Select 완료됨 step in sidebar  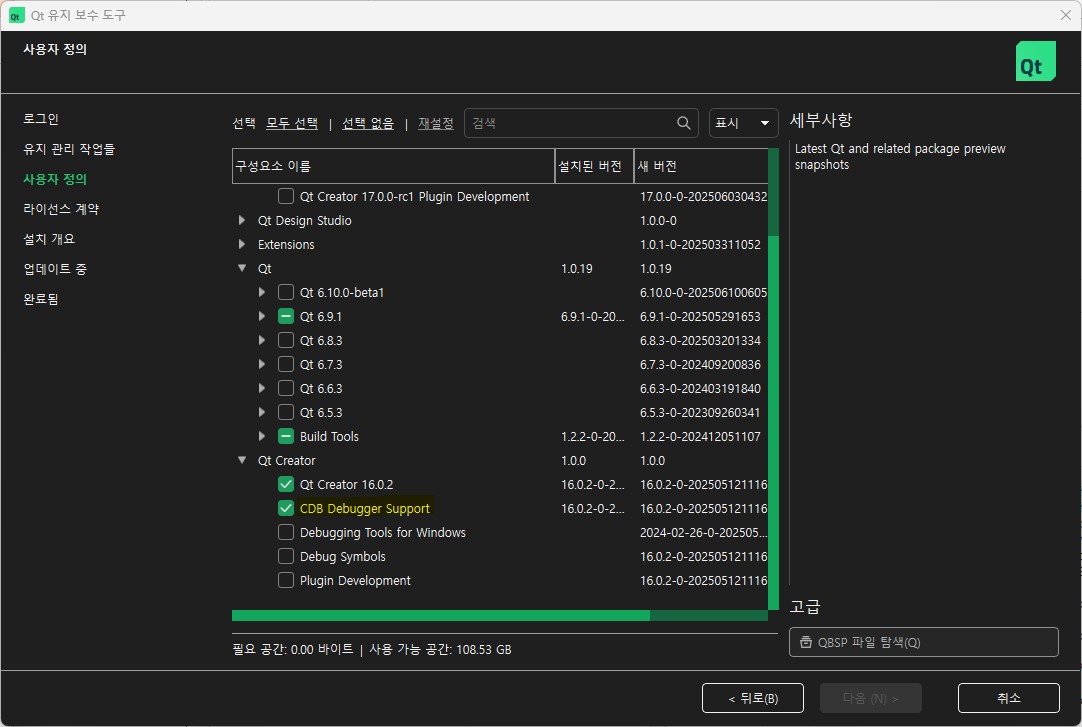(41, 299)
